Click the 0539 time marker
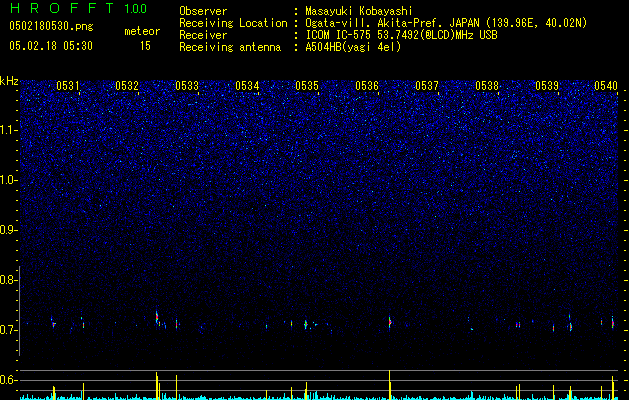This screenshot has height=400, width=629. (x=547, y=86)
